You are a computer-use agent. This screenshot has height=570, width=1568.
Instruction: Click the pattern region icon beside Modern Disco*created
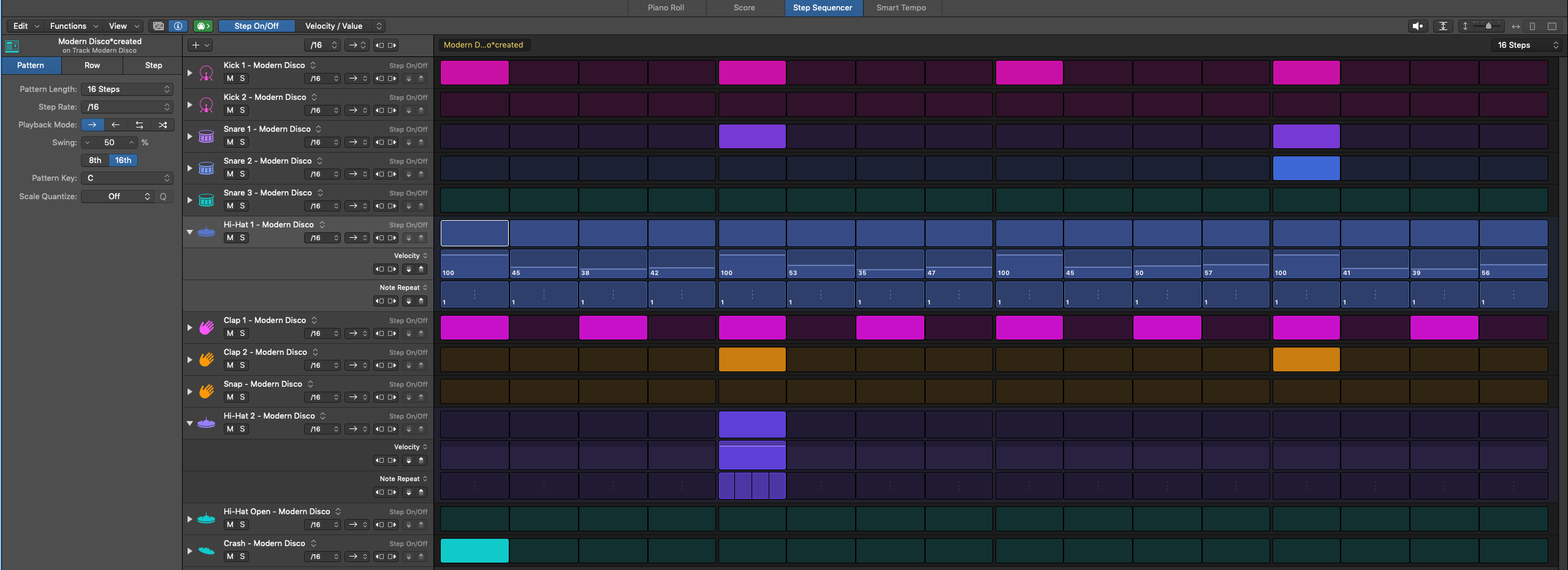(12, 46)
